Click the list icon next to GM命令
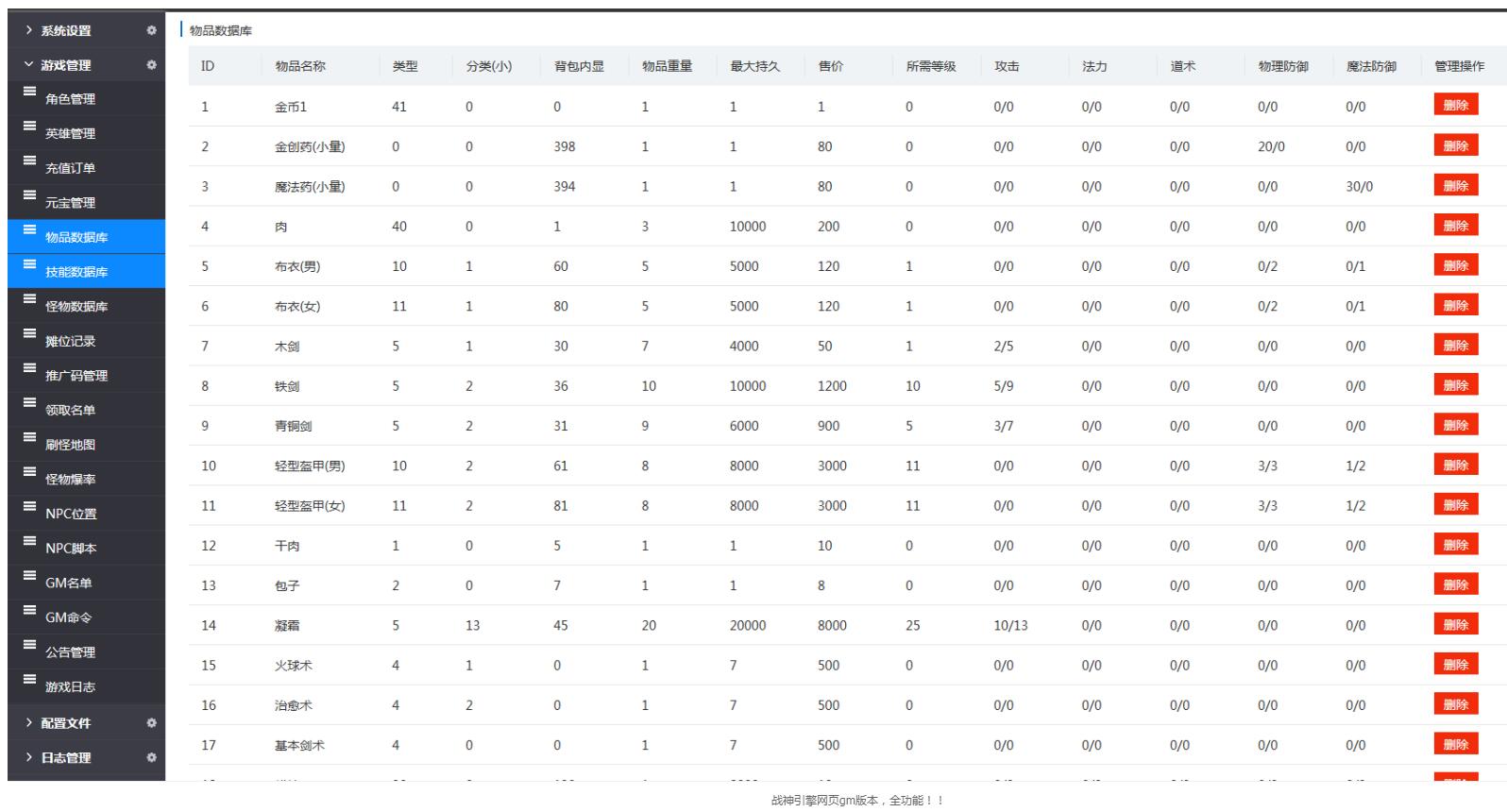 [x=29, y=611]
